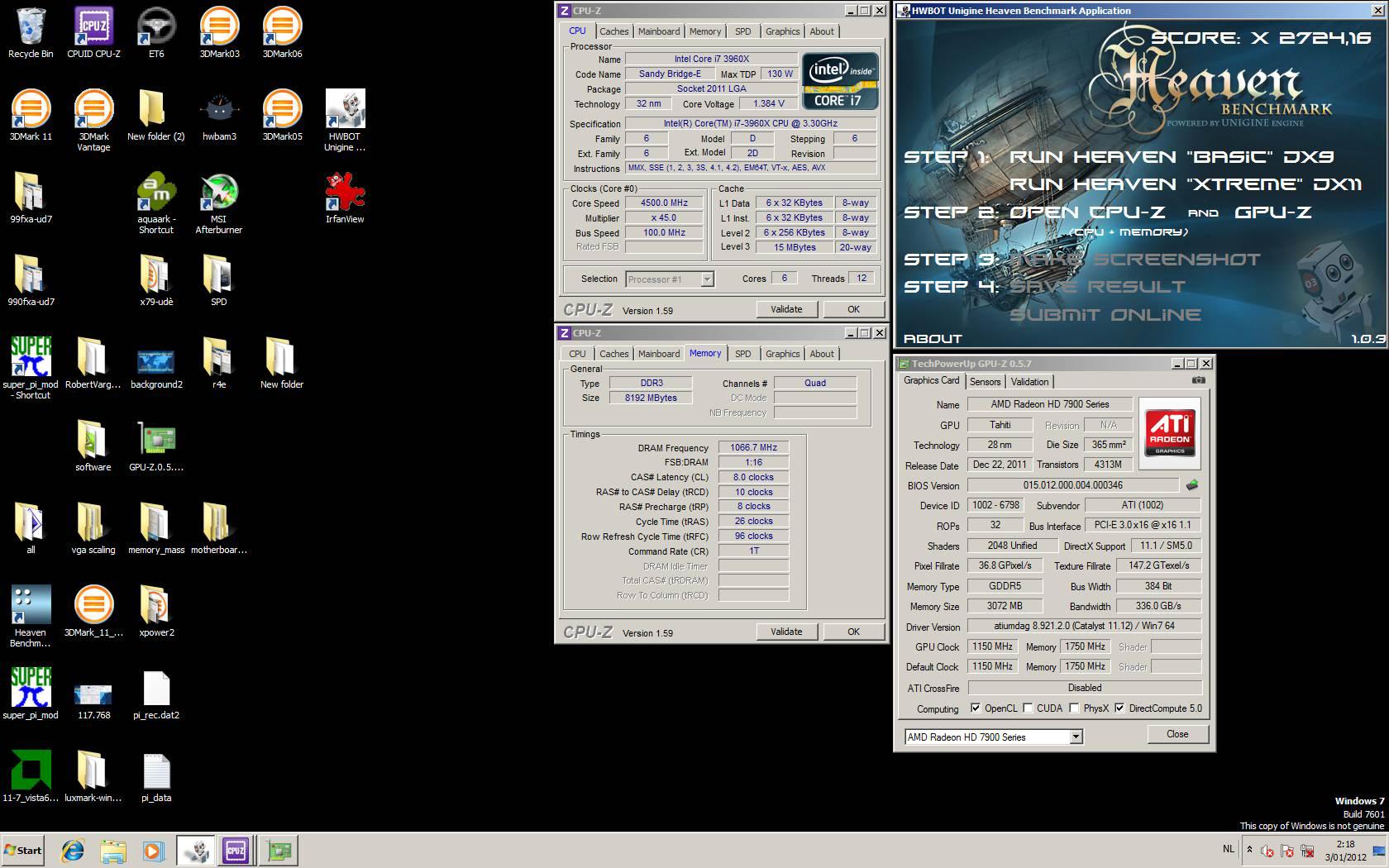The width and height of the screenshot is (1389, 868).
Task: Switch to Caches tab in top CPU-Z window
Action: click(613, 31)
